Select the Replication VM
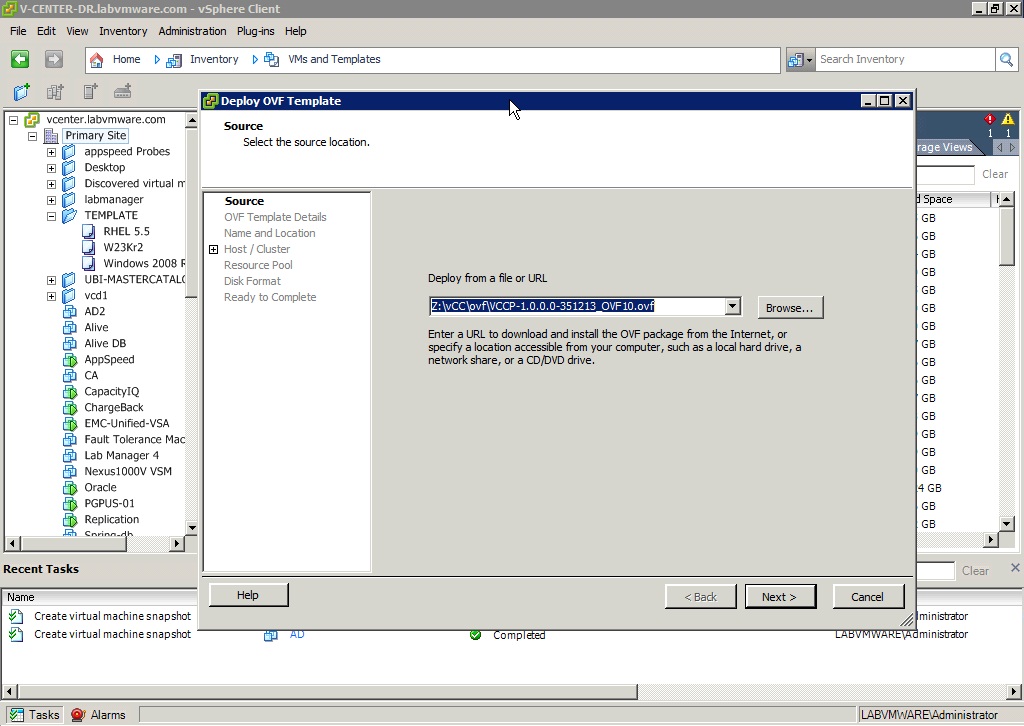 (x=112, y=520)
